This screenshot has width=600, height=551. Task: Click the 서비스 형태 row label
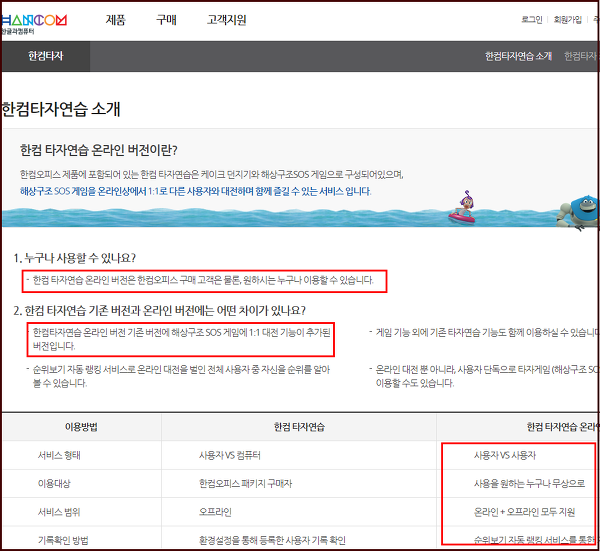click(59, 455)
